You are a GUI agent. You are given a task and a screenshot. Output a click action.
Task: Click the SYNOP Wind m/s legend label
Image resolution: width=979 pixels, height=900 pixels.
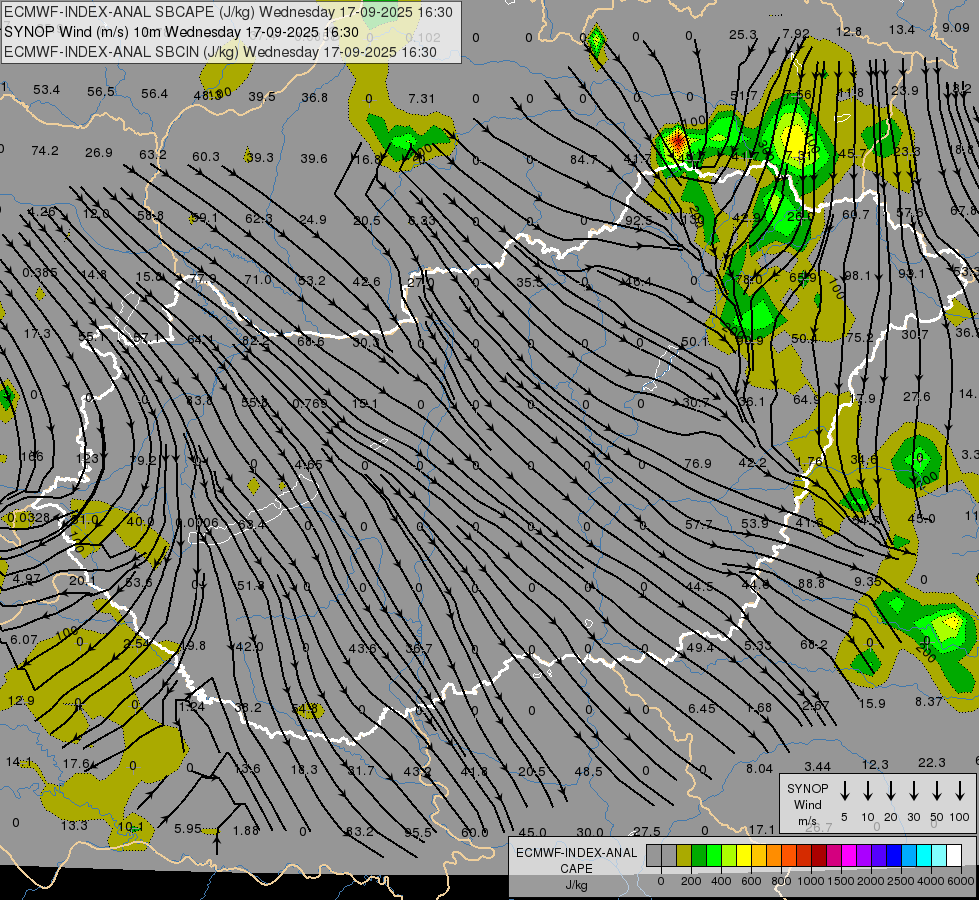click(x=807, y=804)
